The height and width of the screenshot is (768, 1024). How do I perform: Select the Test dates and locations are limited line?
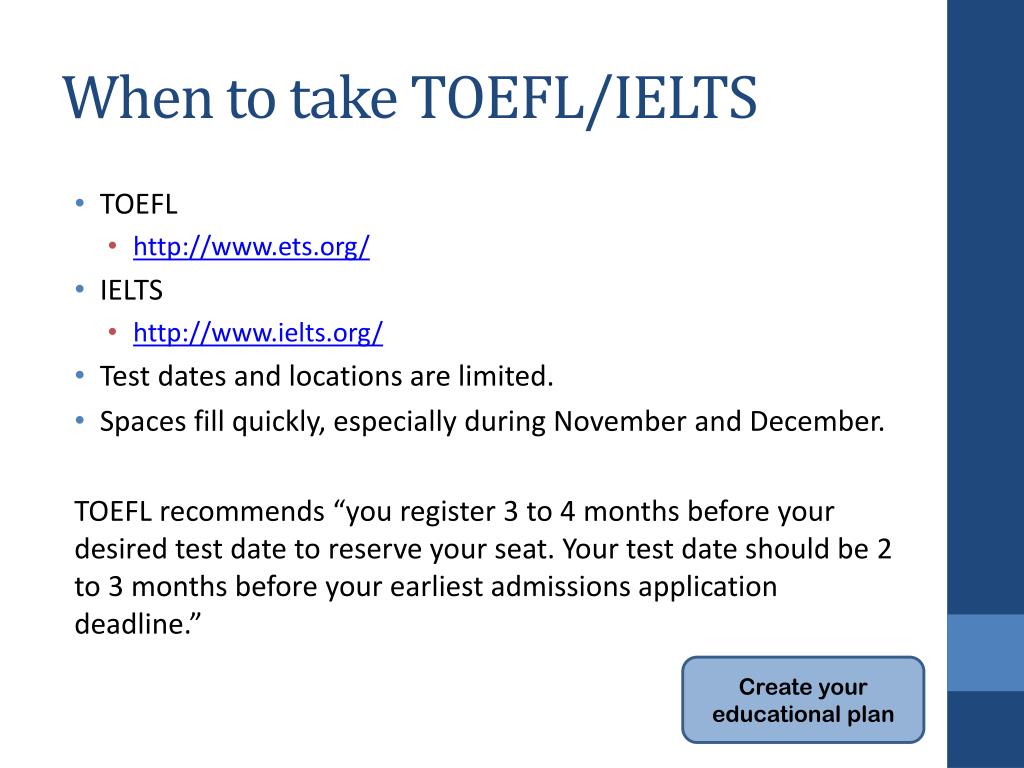point(327,377)
